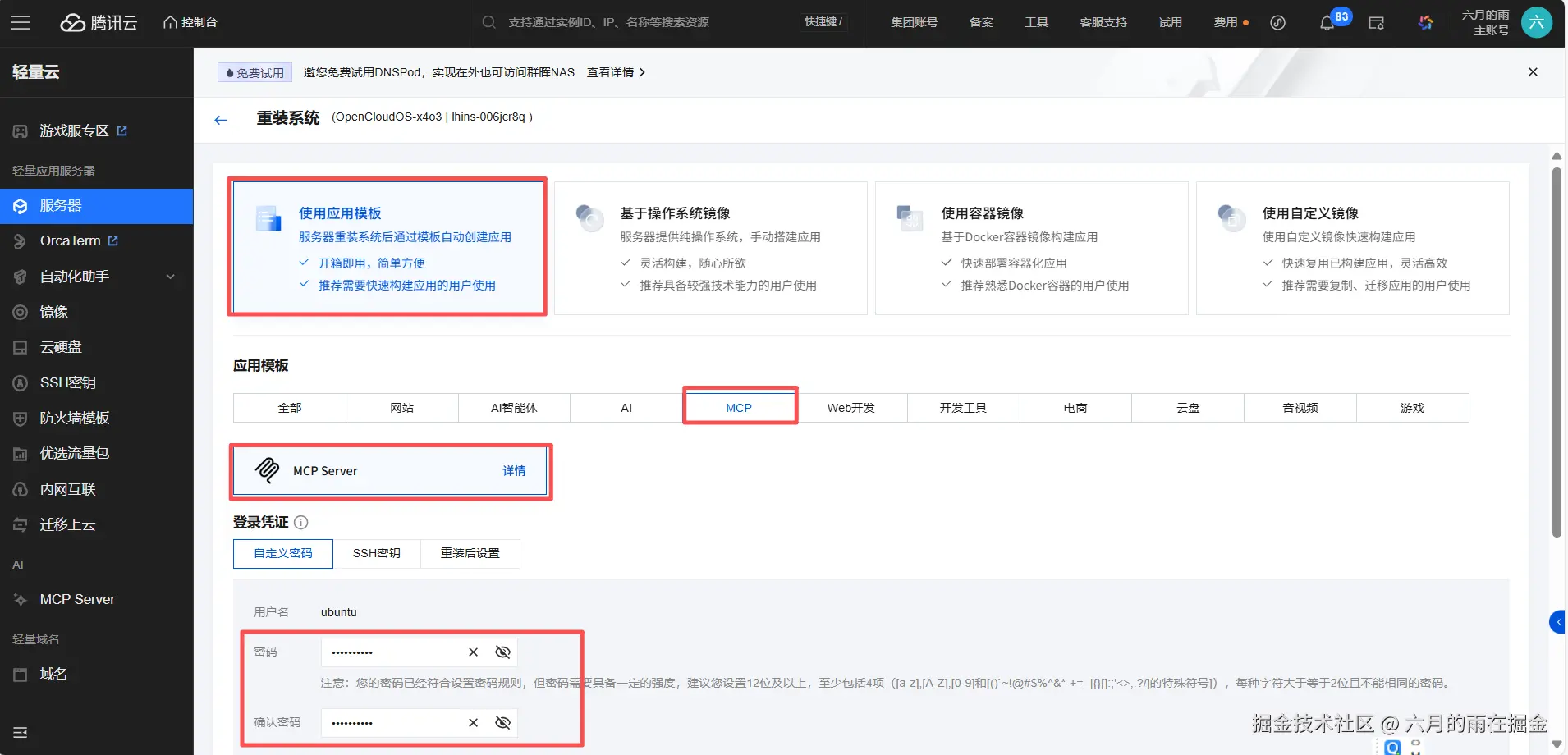
Task: Focus the 确认密码 input field
Action: tap(392, 723)
